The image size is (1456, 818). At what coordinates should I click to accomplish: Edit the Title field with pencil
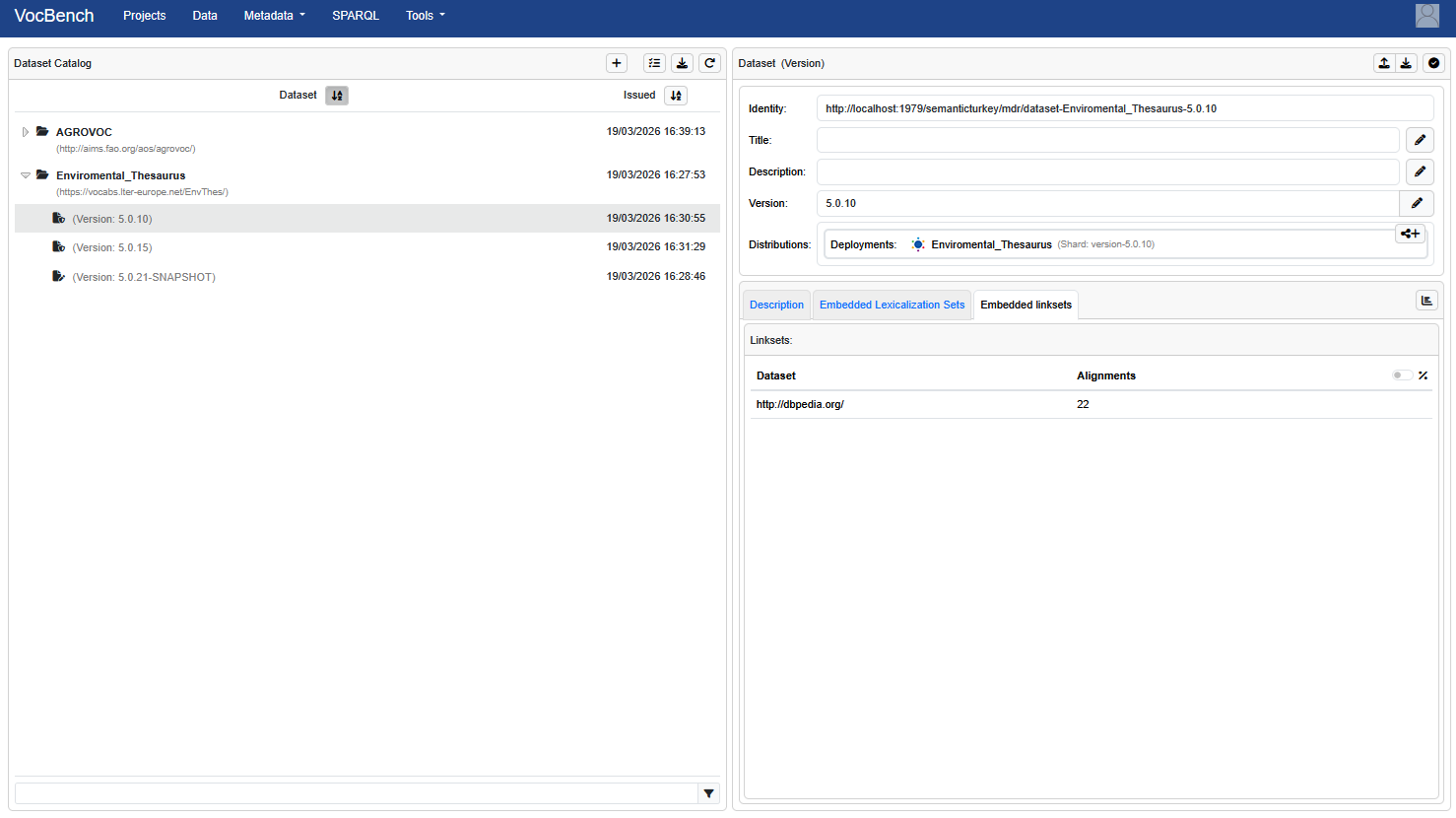pyautogui.click(x=1420, y=140)
